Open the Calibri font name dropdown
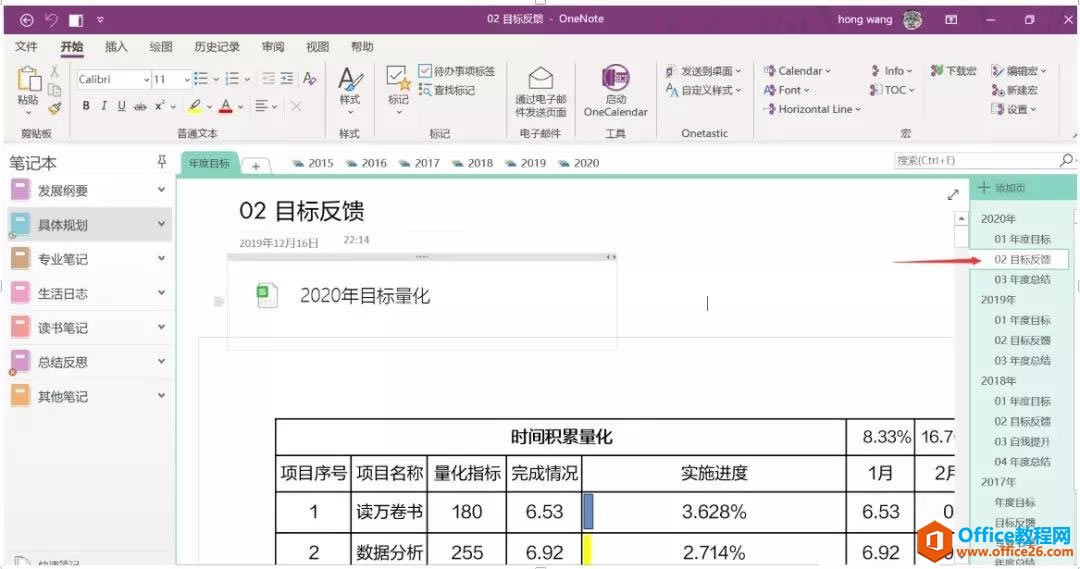The width and height of the screenshot is (1080, 569). point(146,80)
